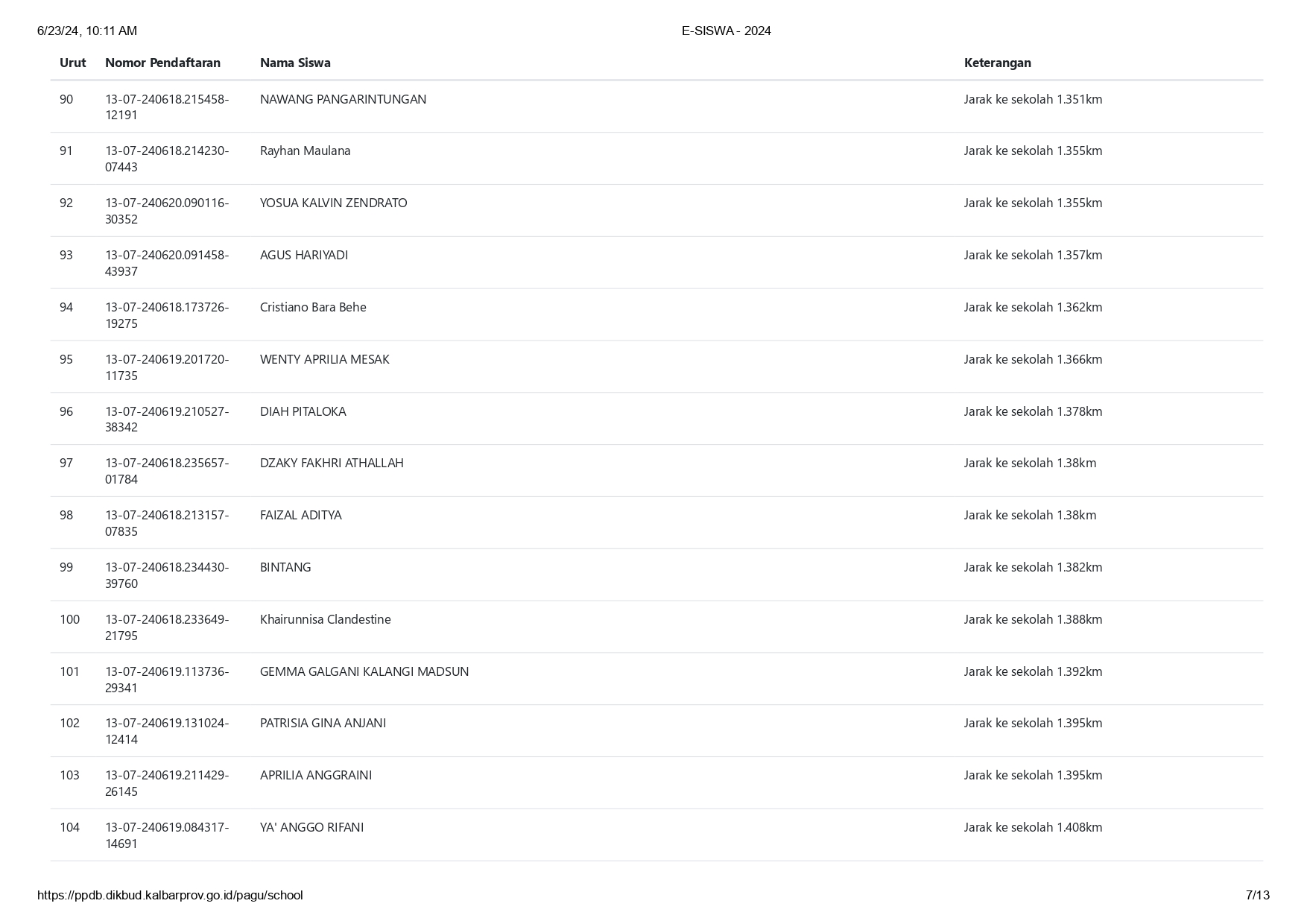Viewport: 1307px width, 924px height.
Task: Click distance 1.351km for row 90
Action: pos(1033,99)
